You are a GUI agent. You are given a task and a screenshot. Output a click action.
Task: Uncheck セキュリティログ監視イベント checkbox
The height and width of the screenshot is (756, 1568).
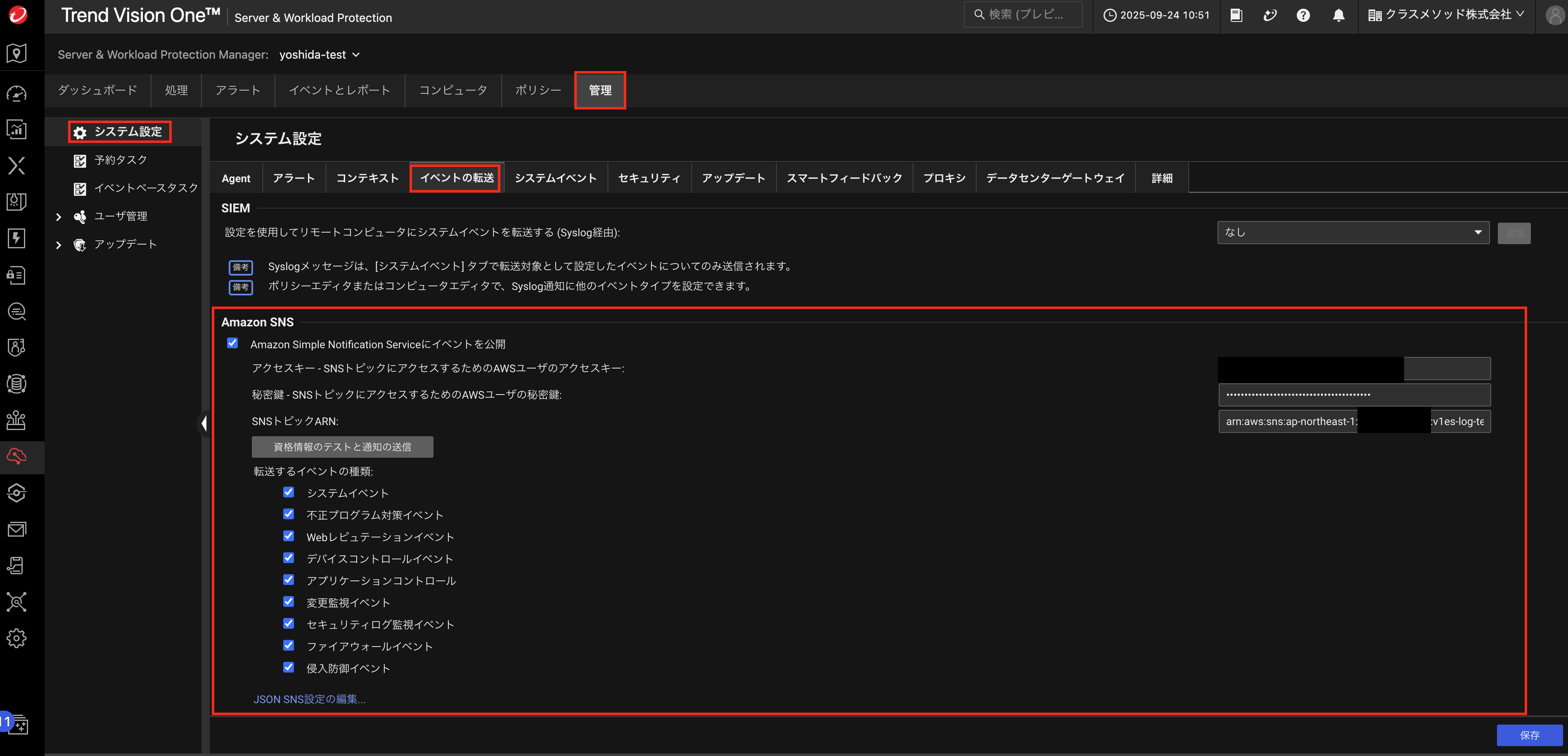tap(289, 624)
